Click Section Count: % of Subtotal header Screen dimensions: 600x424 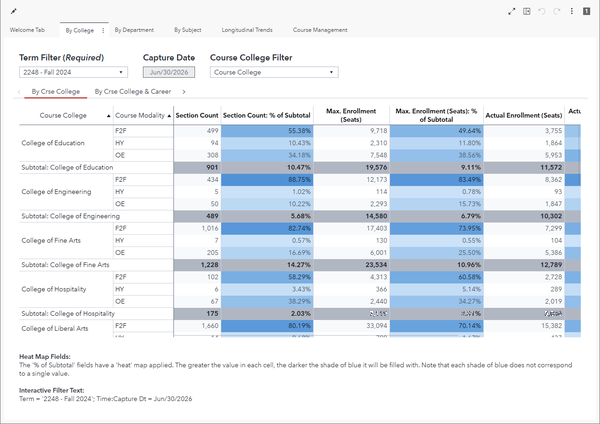(267, 115)
